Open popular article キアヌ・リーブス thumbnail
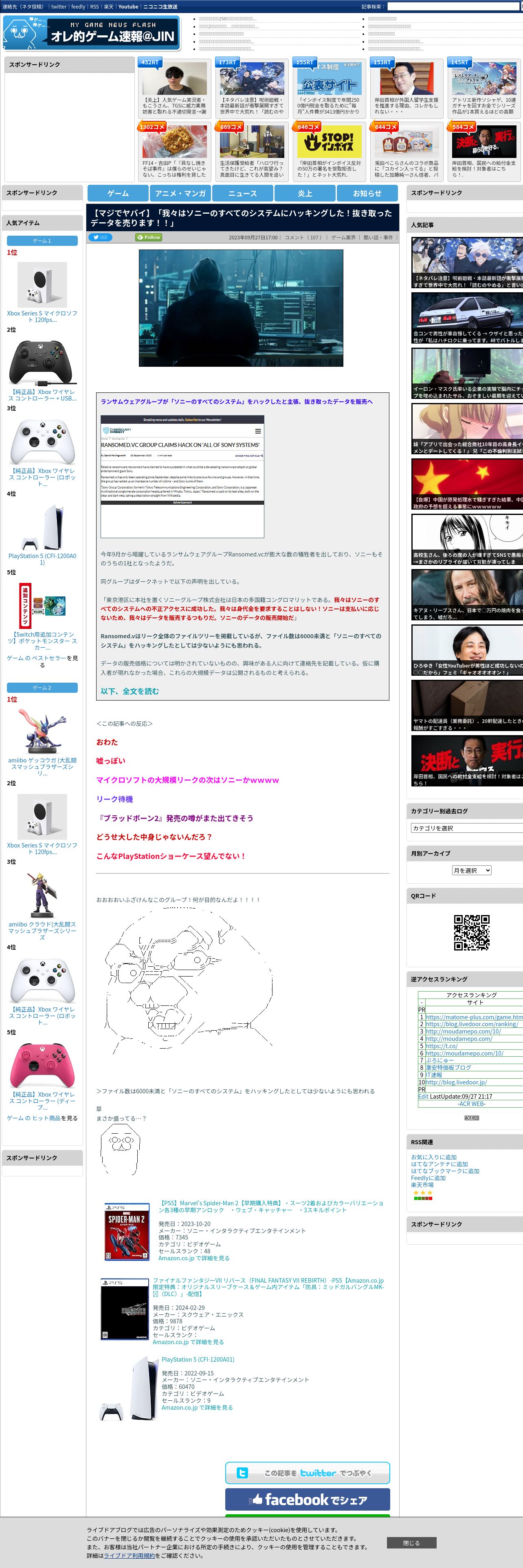Viewport: 523px width, 1568px height. coord(467,595)
